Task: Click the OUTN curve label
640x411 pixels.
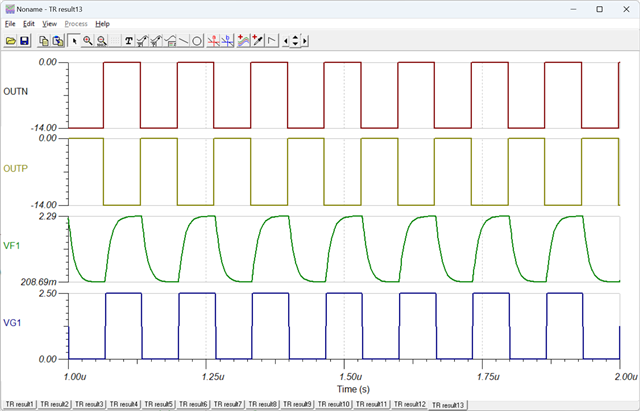Action: coord(16,91)
